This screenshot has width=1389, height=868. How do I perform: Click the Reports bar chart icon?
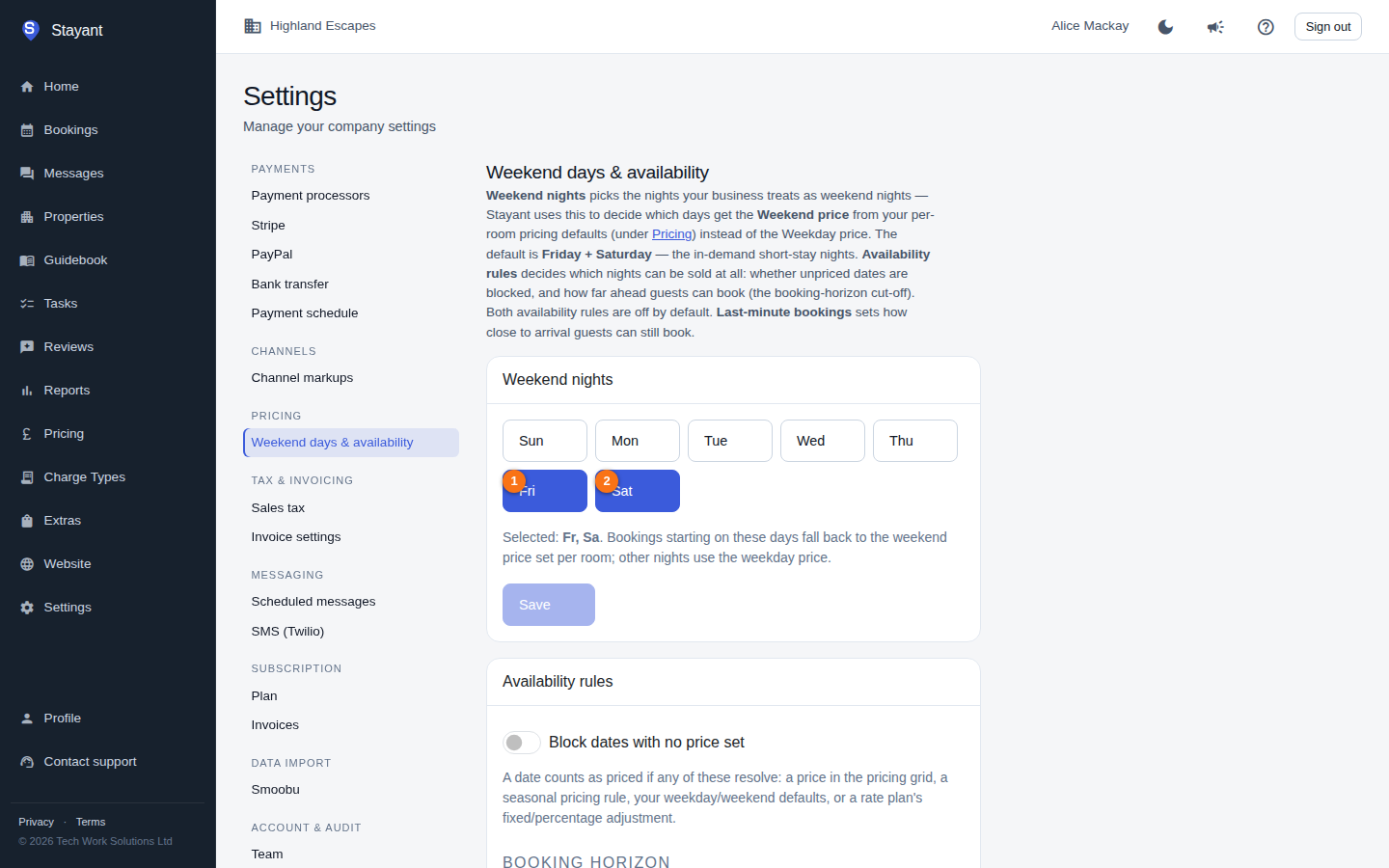click(x=27, y=391)
